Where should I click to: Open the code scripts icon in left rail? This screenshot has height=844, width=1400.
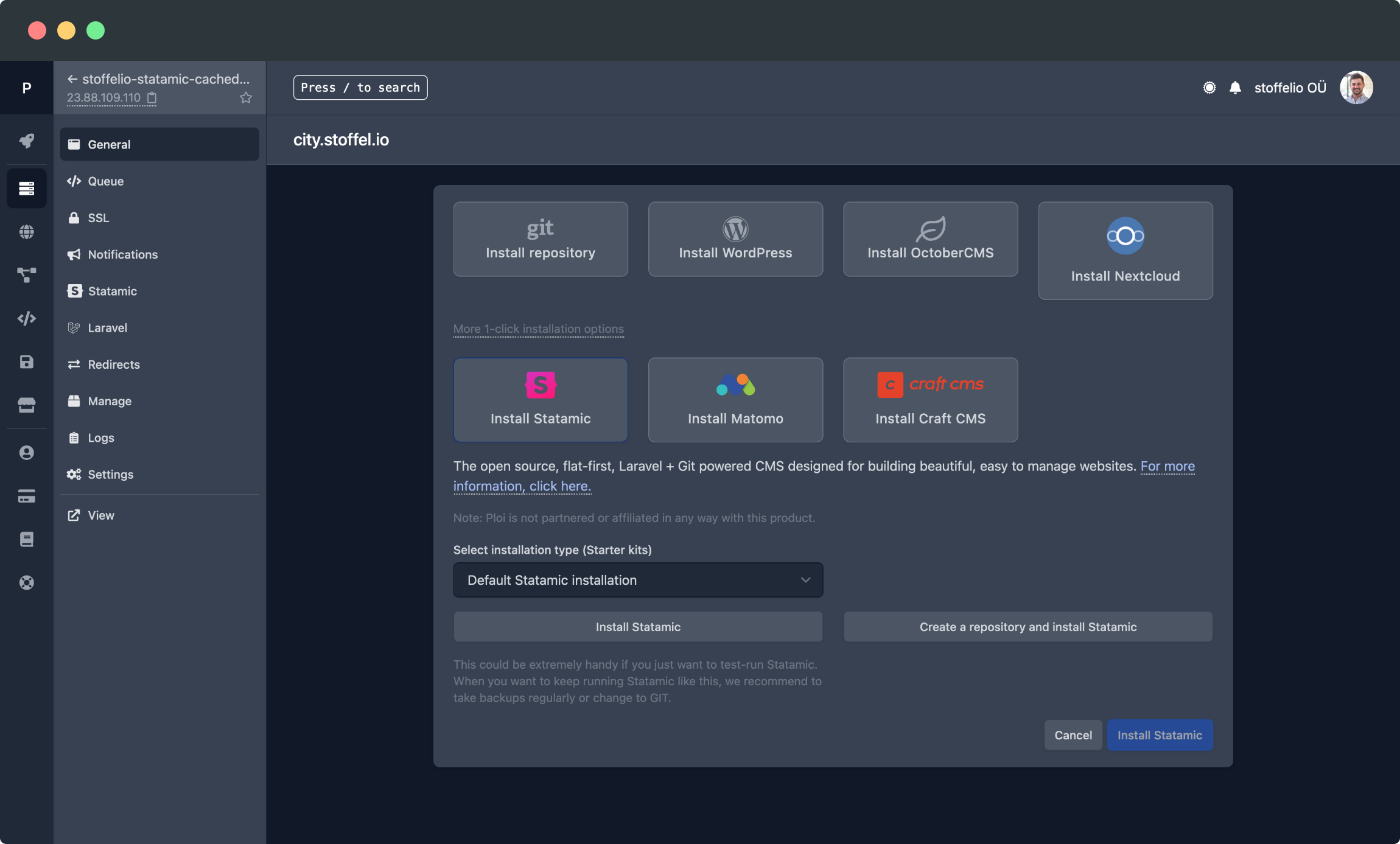pyautogui.click(x=27, y=318)
